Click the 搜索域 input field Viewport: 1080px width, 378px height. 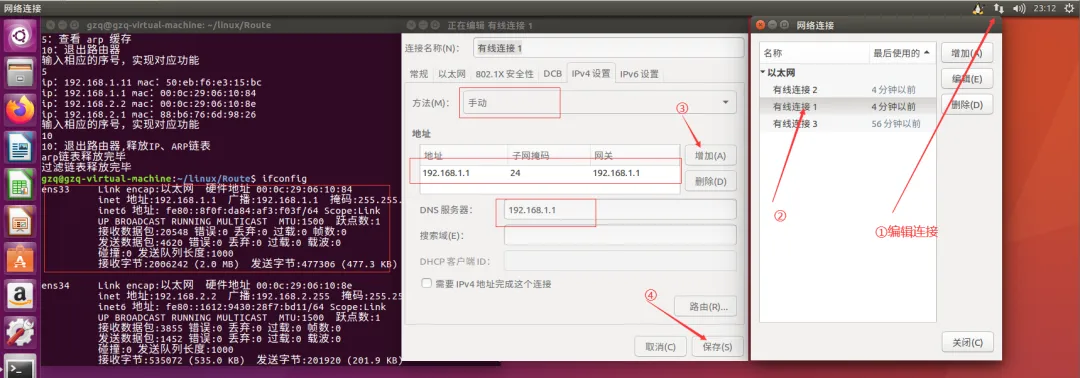(621, 235)
